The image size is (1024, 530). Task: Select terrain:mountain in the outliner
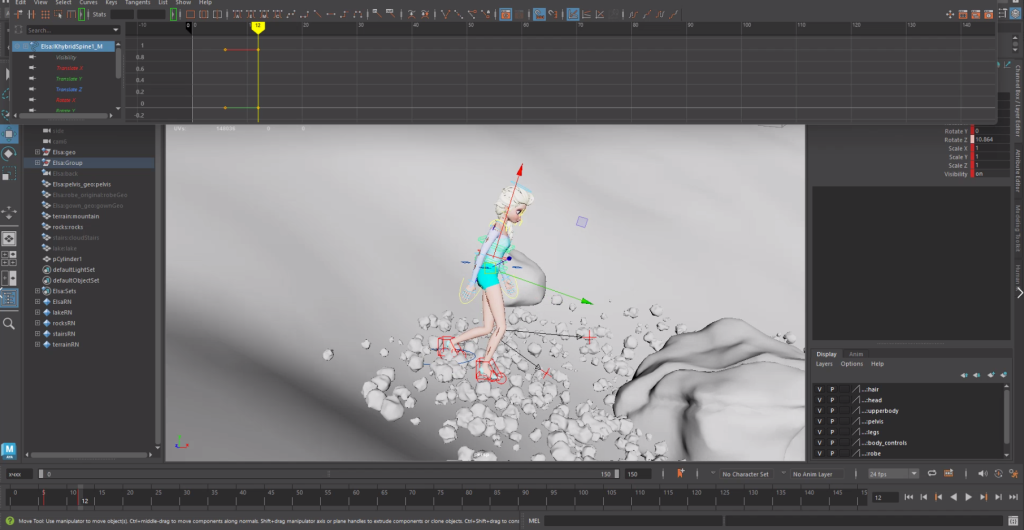coord(76,216)
